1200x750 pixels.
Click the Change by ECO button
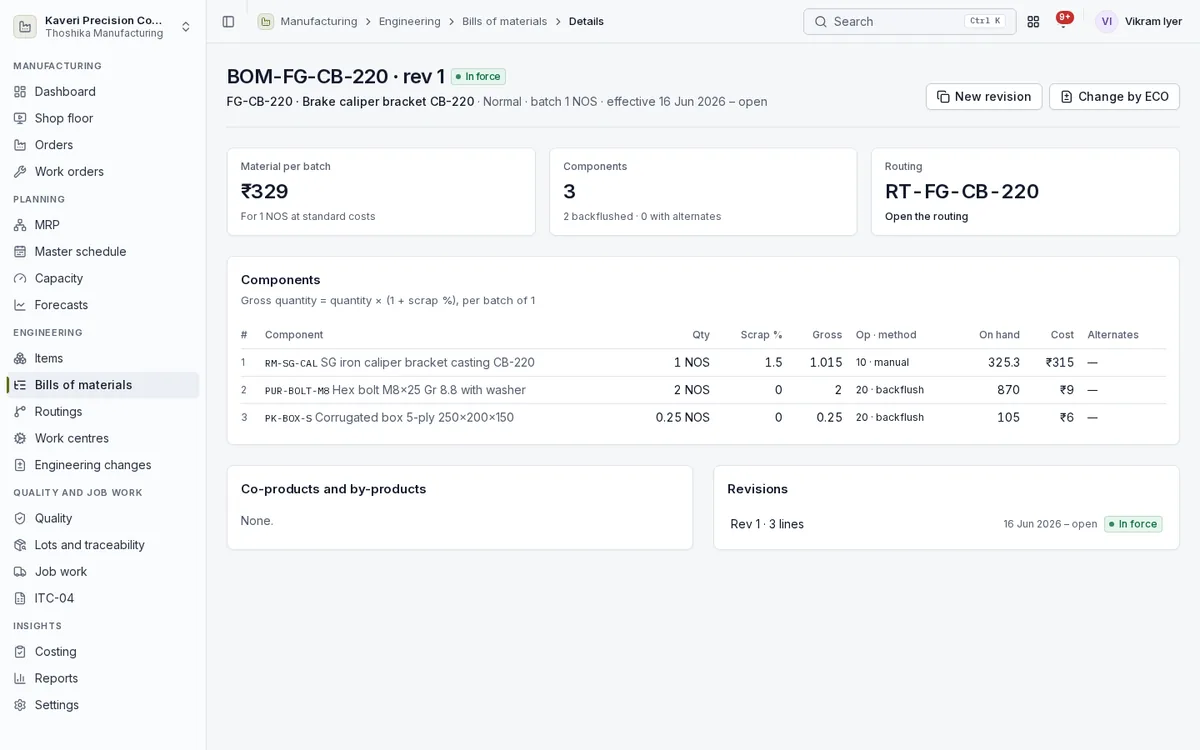click(x=1114, y=97)
